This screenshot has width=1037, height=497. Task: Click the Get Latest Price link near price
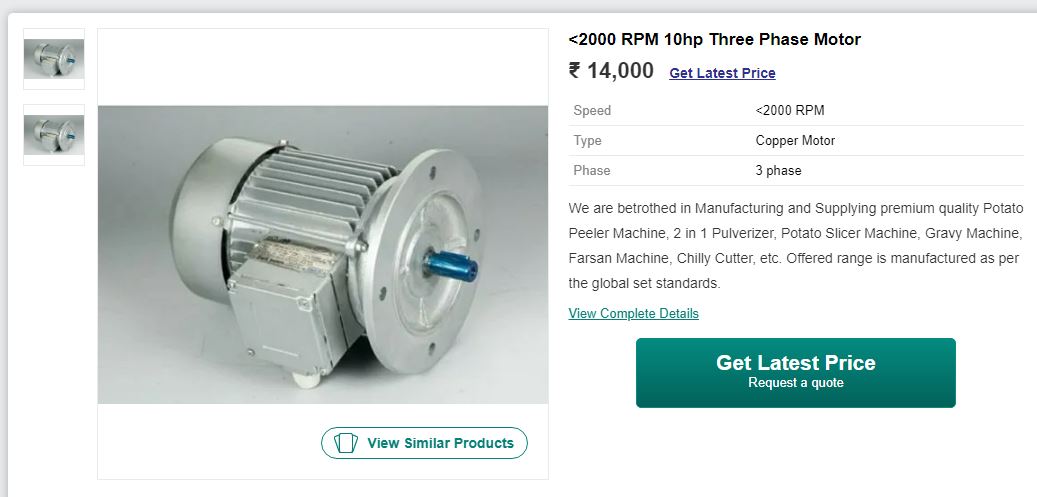tap(722, 73)
